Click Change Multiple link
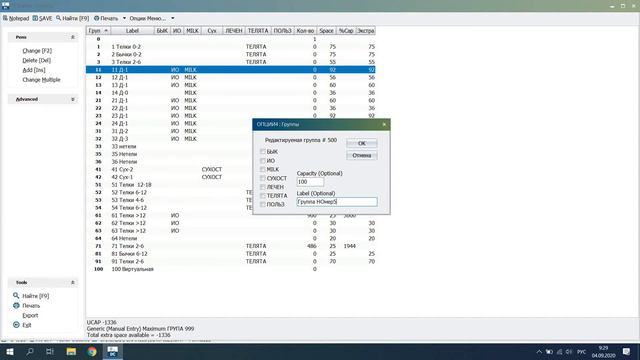 click(41, 80)
